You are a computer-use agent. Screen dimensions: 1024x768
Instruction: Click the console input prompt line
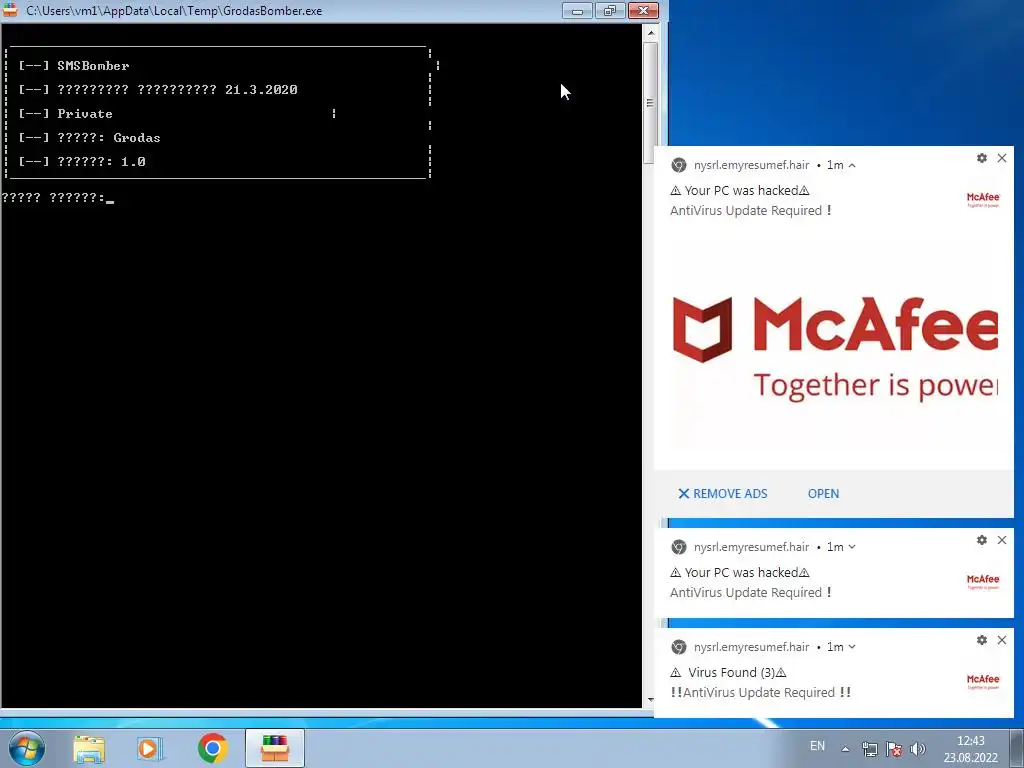pyautogui.click(x=57, y=197)
